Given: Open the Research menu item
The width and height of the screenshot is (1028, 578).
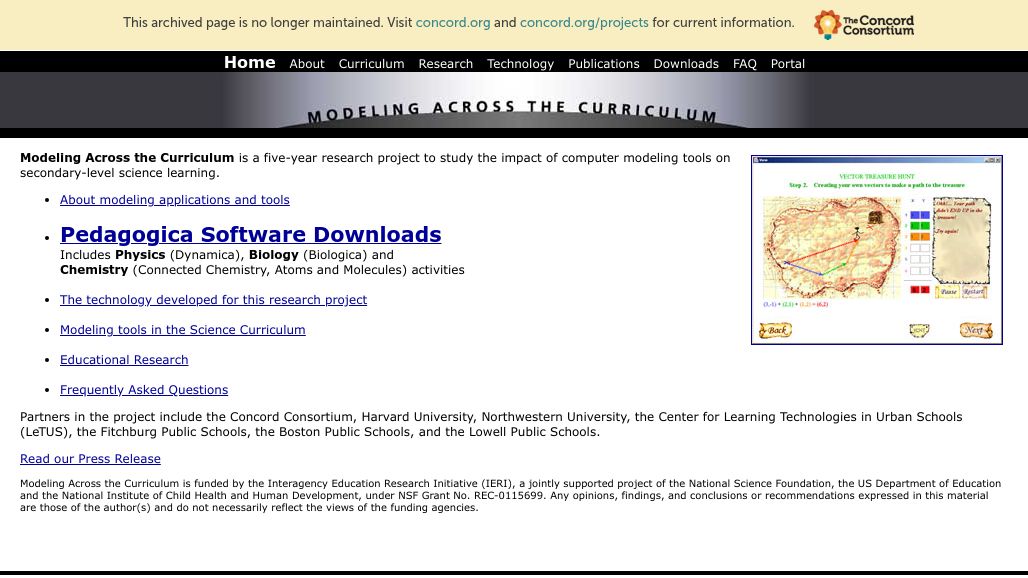Looking at the screenshot, I should [x=446, y=64].
